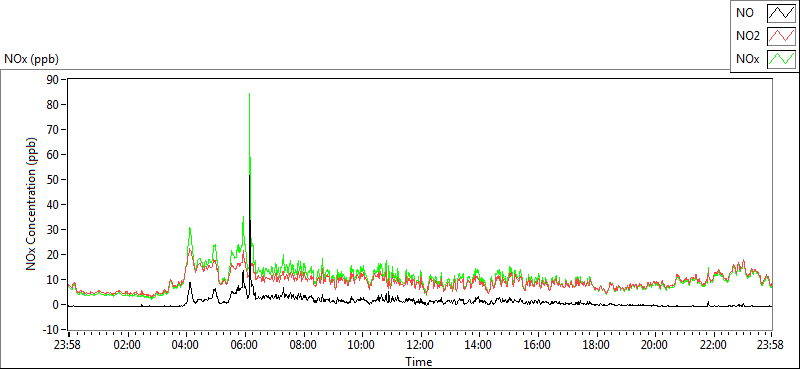Click the 18:00 time tick label

[x=596, y=344]
